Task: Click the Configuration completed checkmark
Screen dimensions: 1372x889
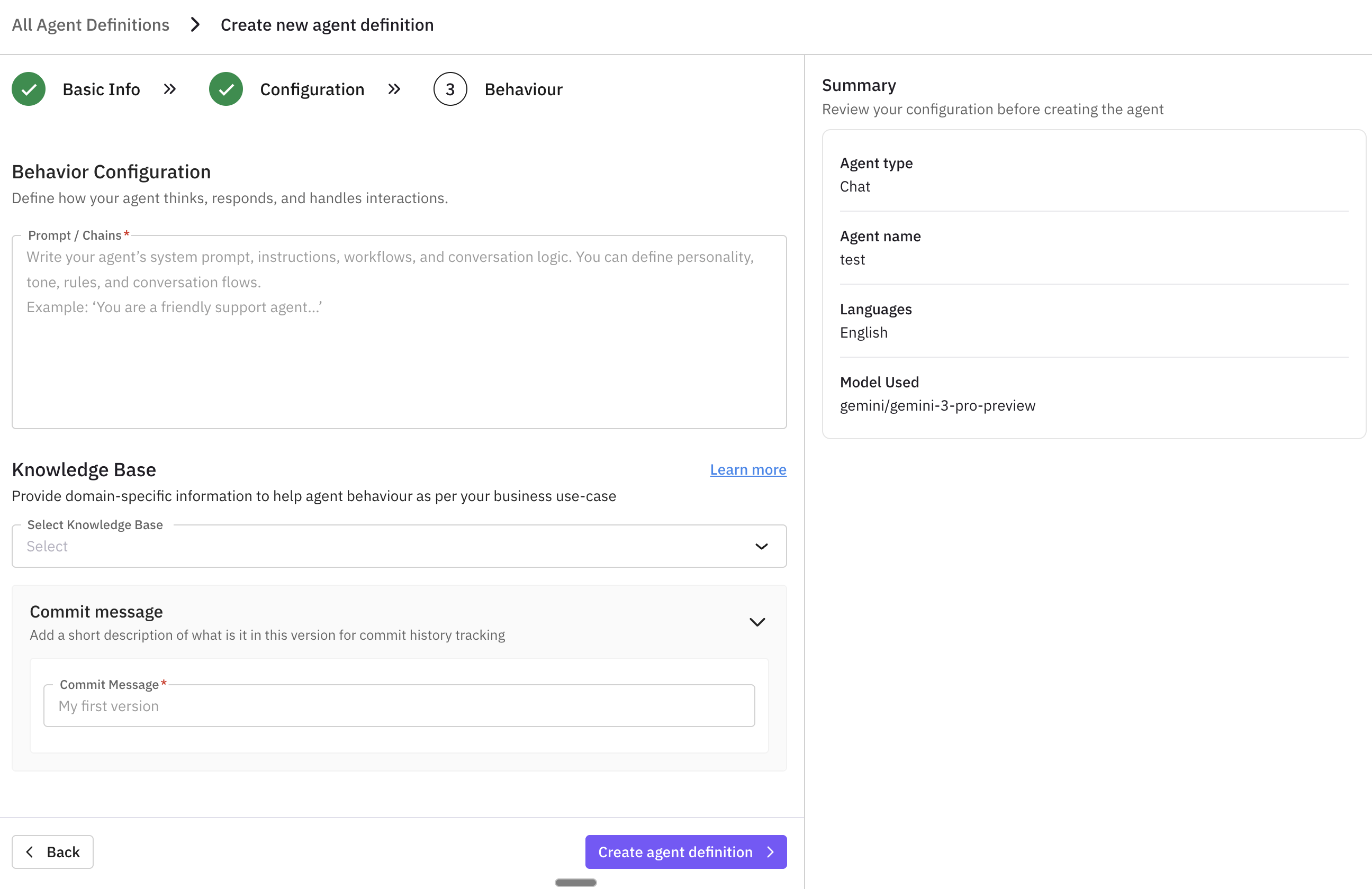Action: pos(225,89)
